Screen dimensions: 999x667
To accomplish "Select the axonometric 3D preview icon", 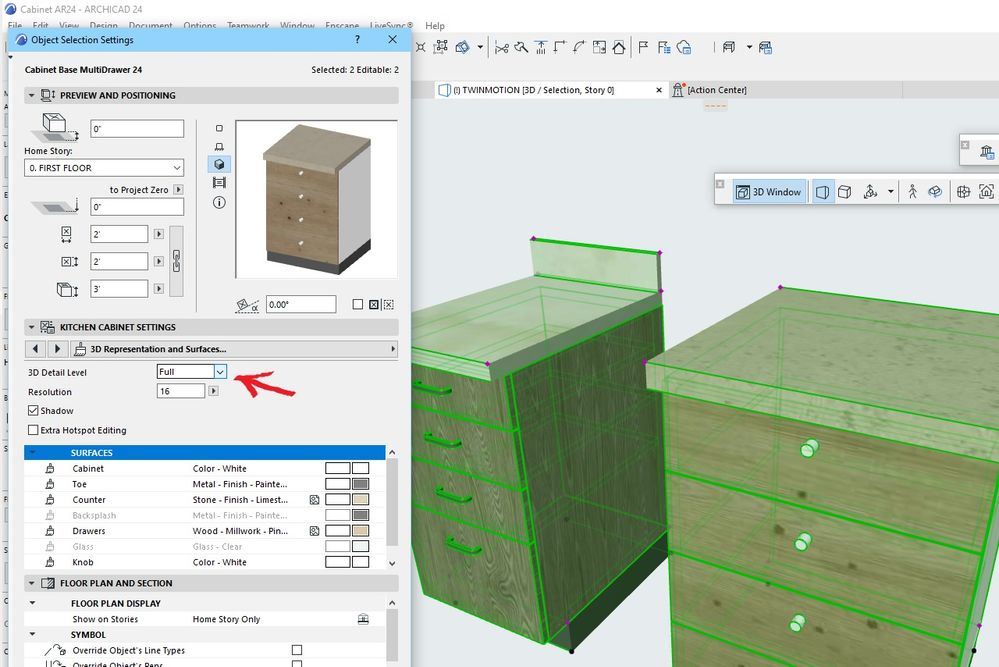I will point(218,164).
